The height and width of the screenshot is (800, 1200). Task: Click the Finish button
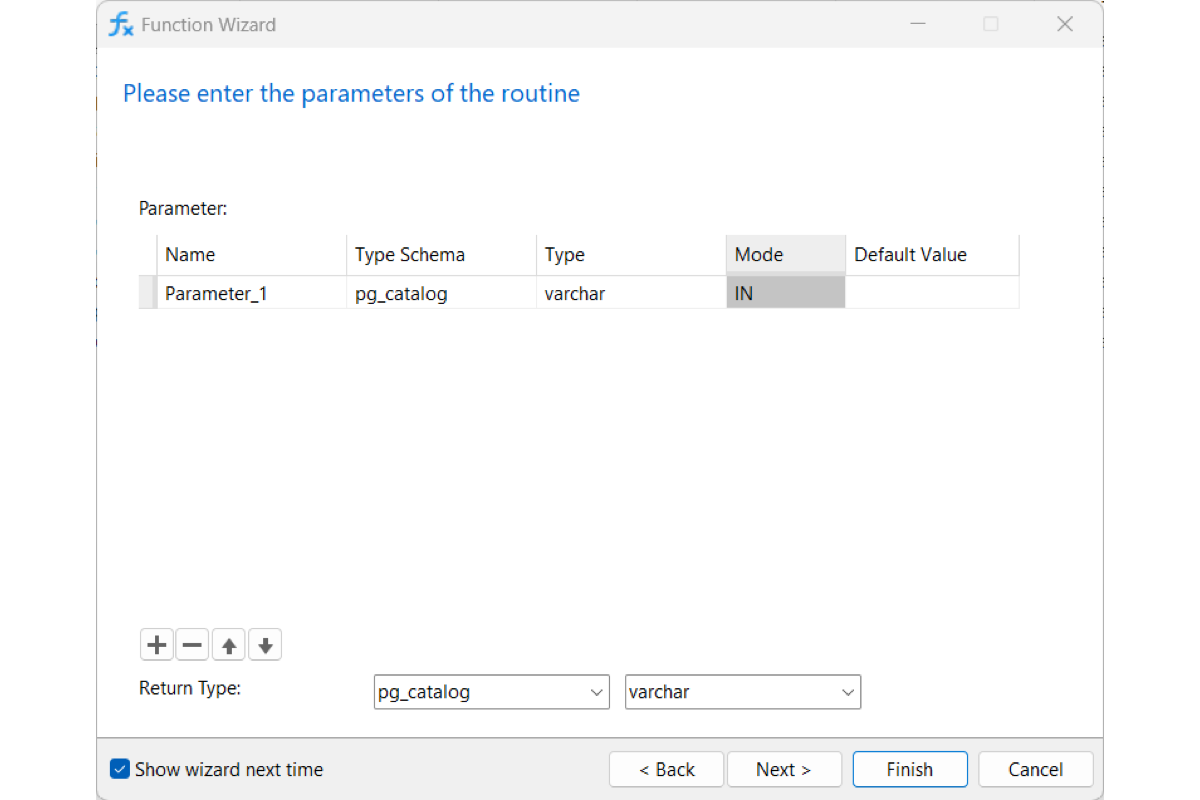[x=910, y=769]
